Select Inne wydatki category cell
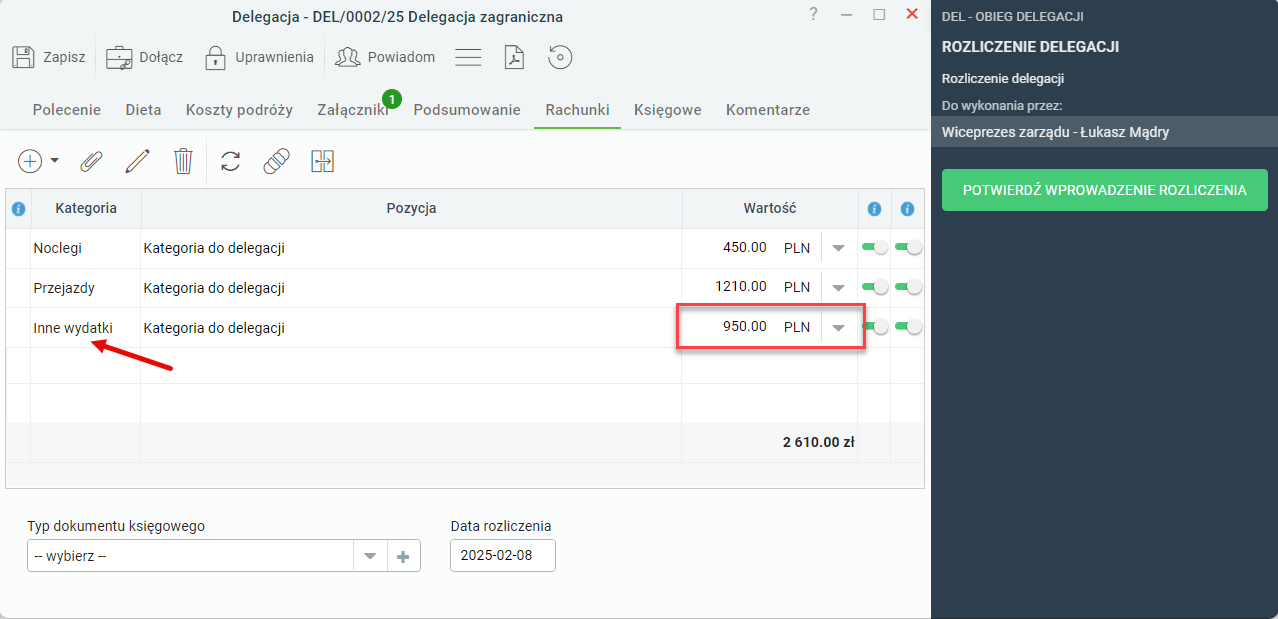The height and width of the screenshot is (619, 1278). (x=86, y=328)
